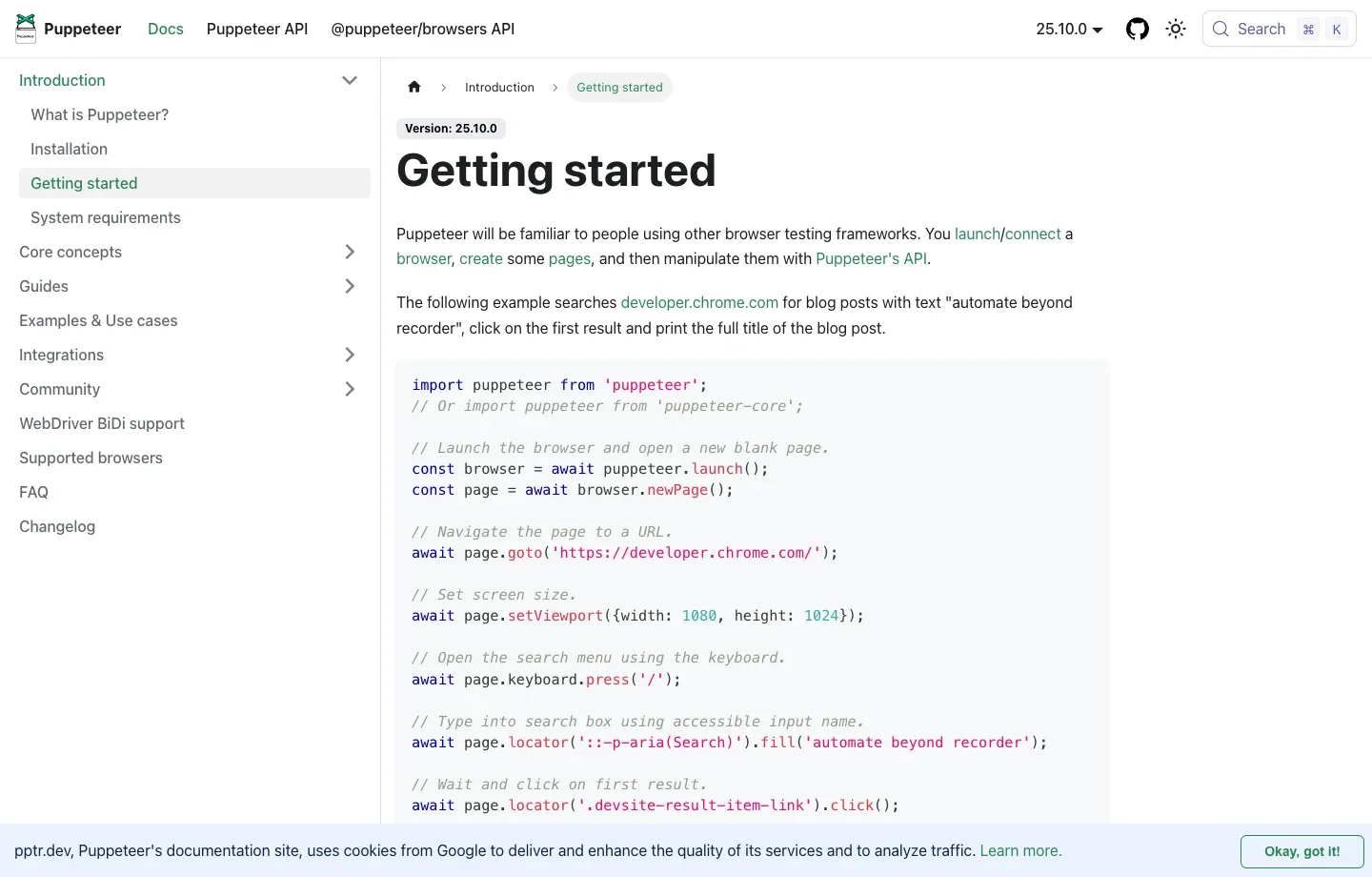
Task: Click the Getting started page heading
Action: tap(555, 171)
